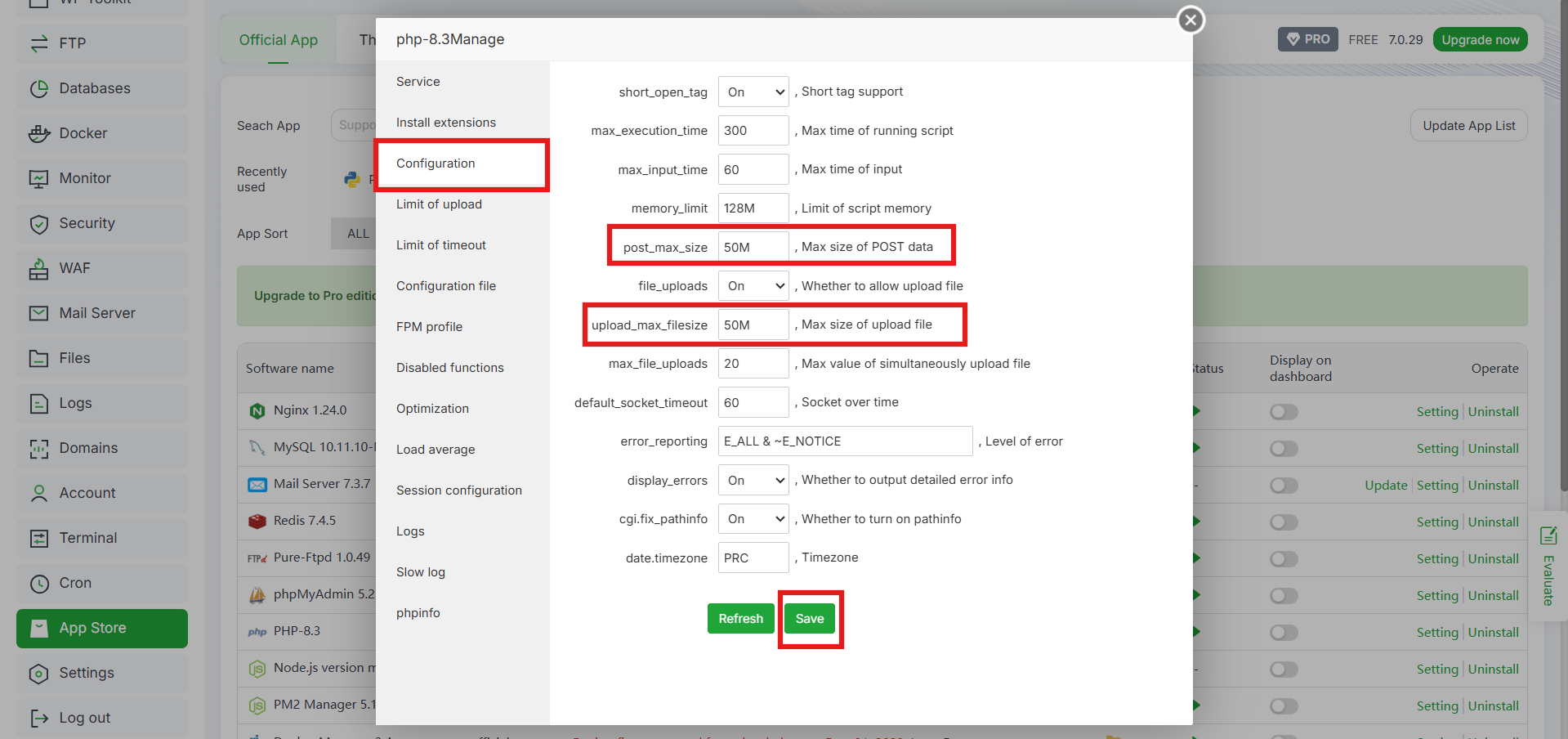Click the Evaluate feedback icon

pyautogui.click(x=1548, y=535)
